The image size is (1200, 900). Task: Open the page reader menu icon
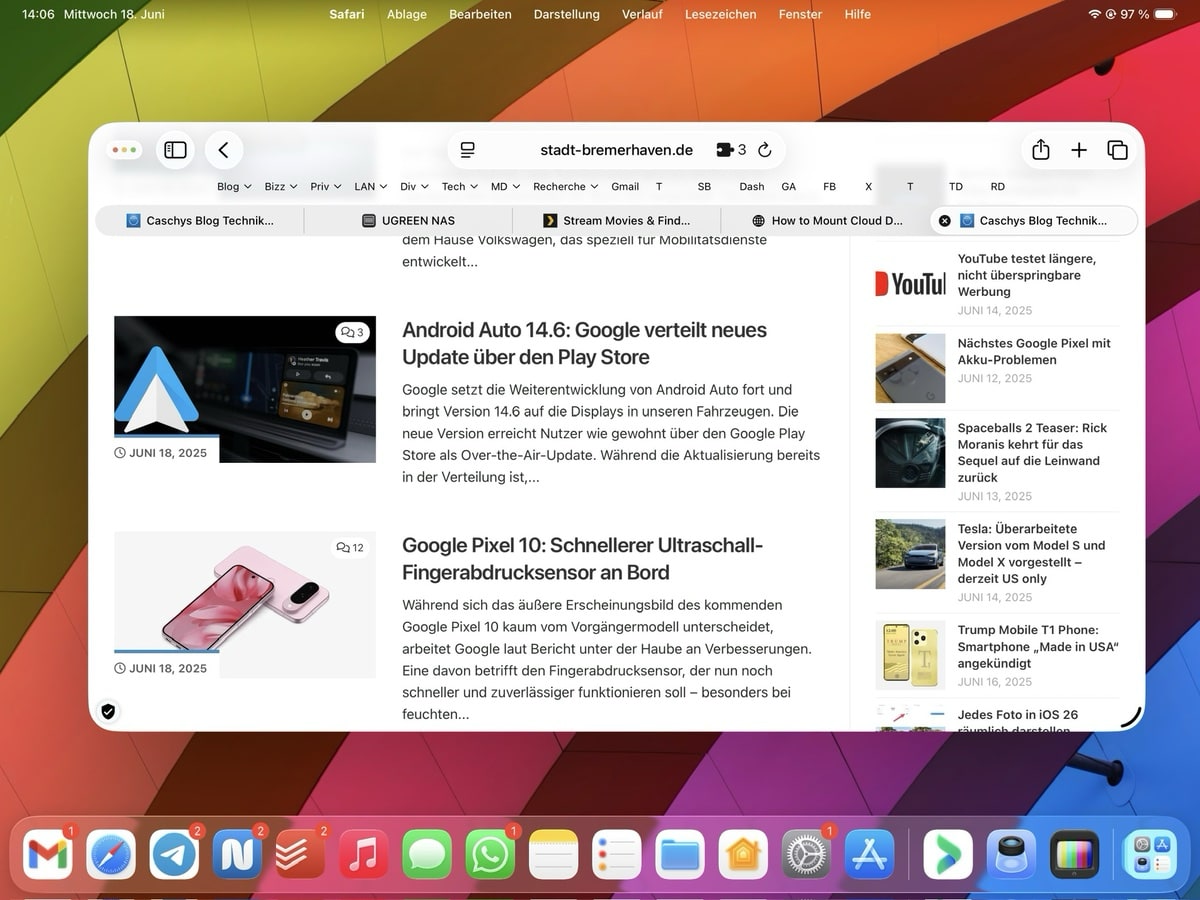point(467,150)
